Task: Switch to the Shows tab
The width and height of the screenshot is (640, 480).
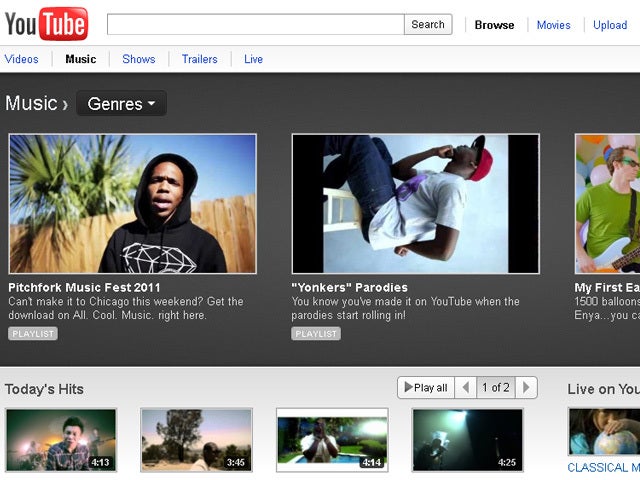Action: [x=139, y=59]
